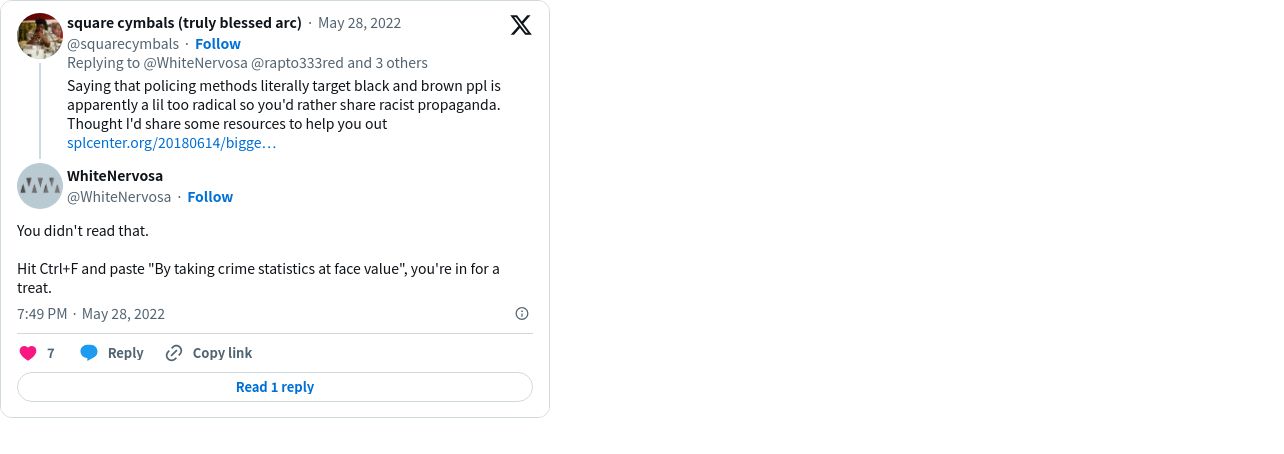Open the splcenter.org article link
Image resolution: width=1284 pixels, height=454 pixels.
click(x=172, y=143)
